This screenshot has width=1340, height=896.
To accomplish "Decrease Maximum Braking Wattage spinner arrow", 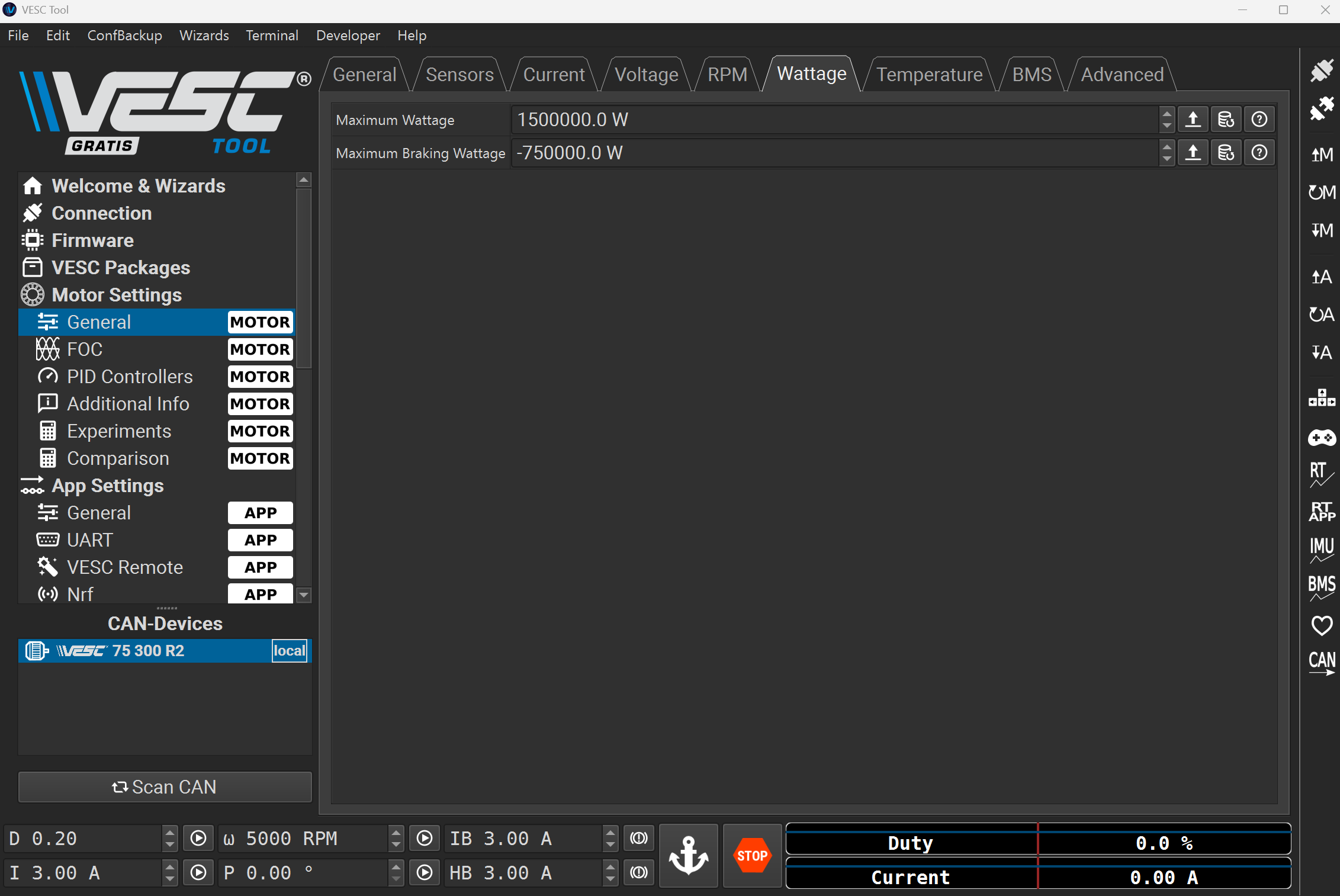I will (x=1166, y=159).
